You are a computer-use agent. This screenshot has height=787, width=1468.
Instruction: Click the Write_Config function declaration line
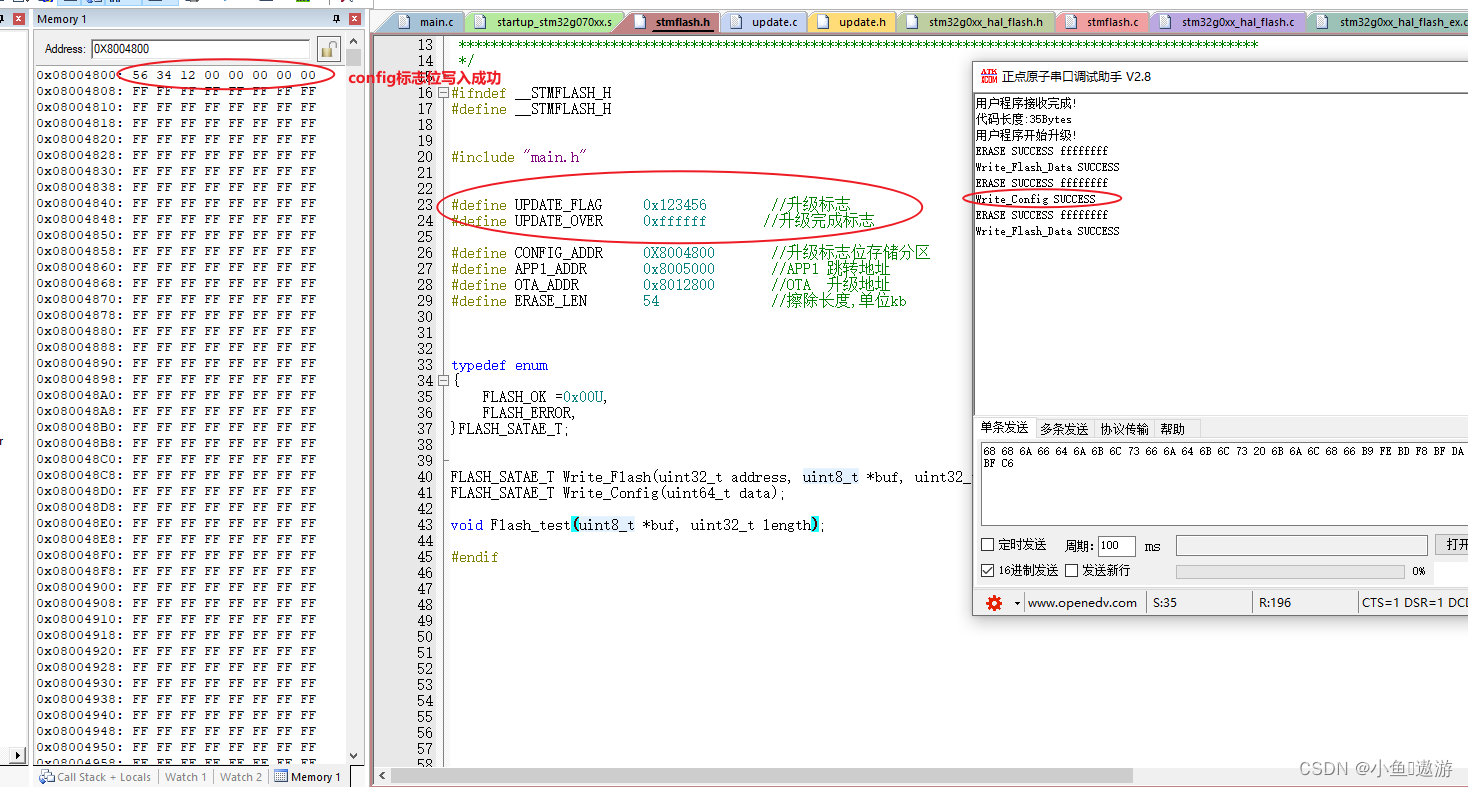point(618,493)
